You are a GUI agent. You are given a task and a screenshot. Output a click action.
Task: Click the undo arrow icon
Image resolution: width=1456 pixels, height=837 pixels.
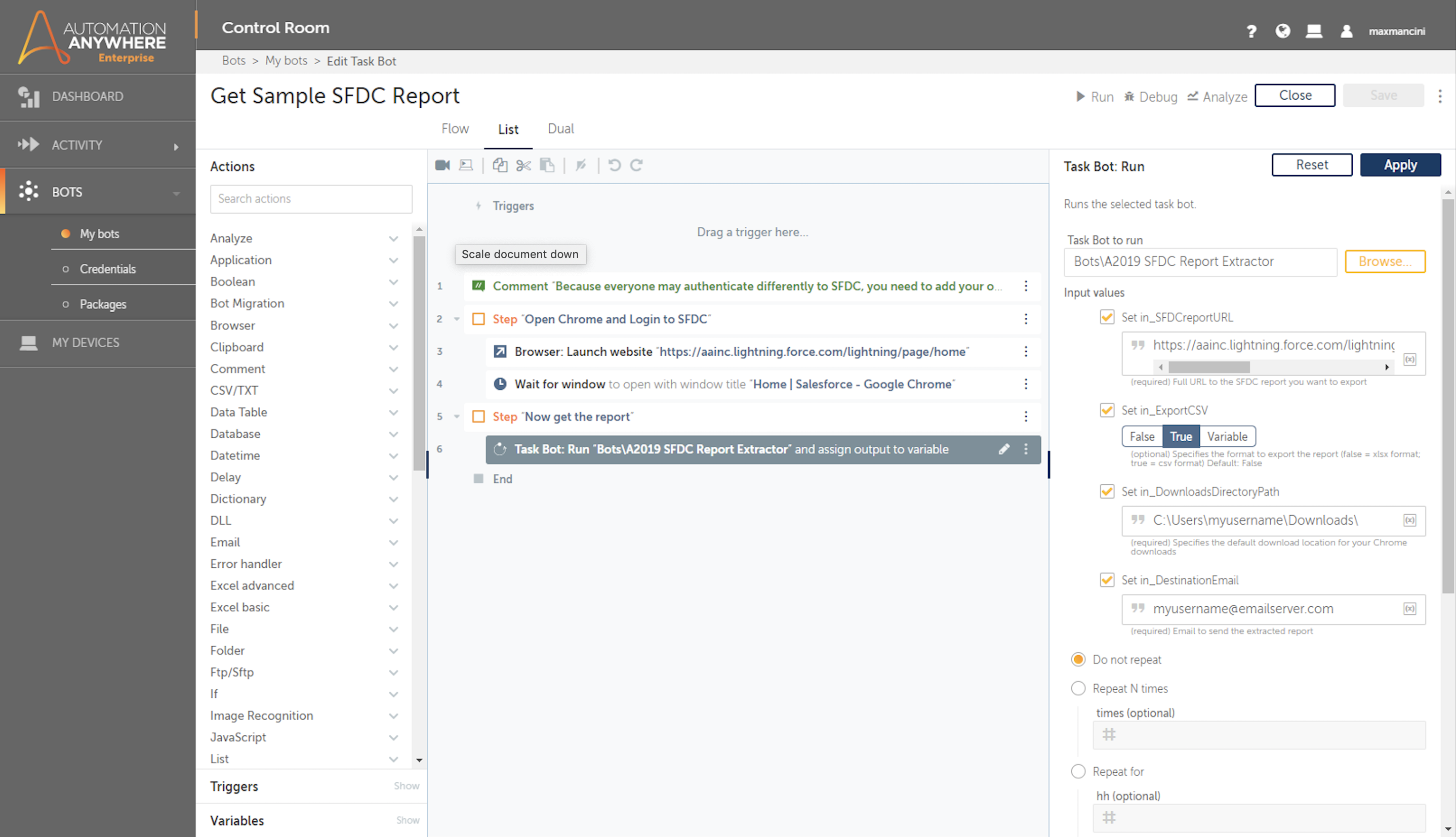614,165
